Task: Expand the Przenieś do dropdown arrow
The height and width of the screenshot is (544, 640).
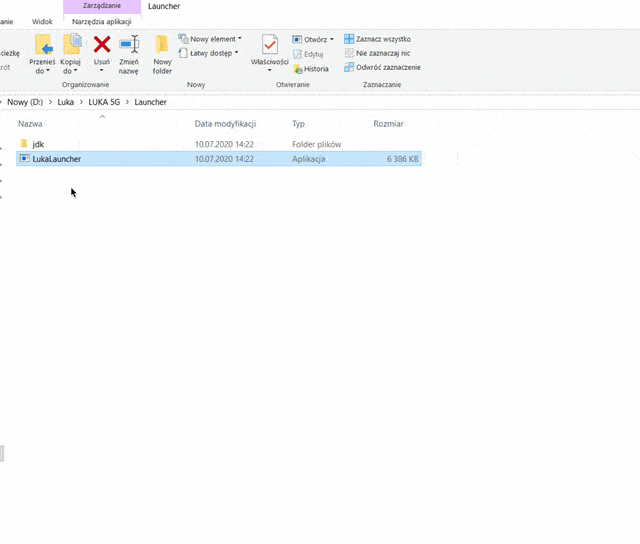Action: pyautogui.click(x=48, y=71)
